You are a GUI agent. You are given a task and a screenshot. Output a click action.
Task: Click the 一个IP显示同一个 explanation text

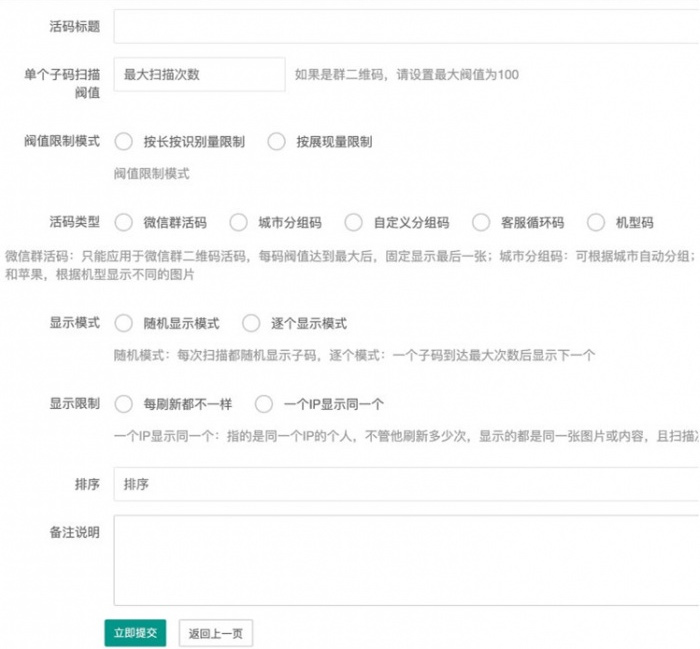pos(406,436)
